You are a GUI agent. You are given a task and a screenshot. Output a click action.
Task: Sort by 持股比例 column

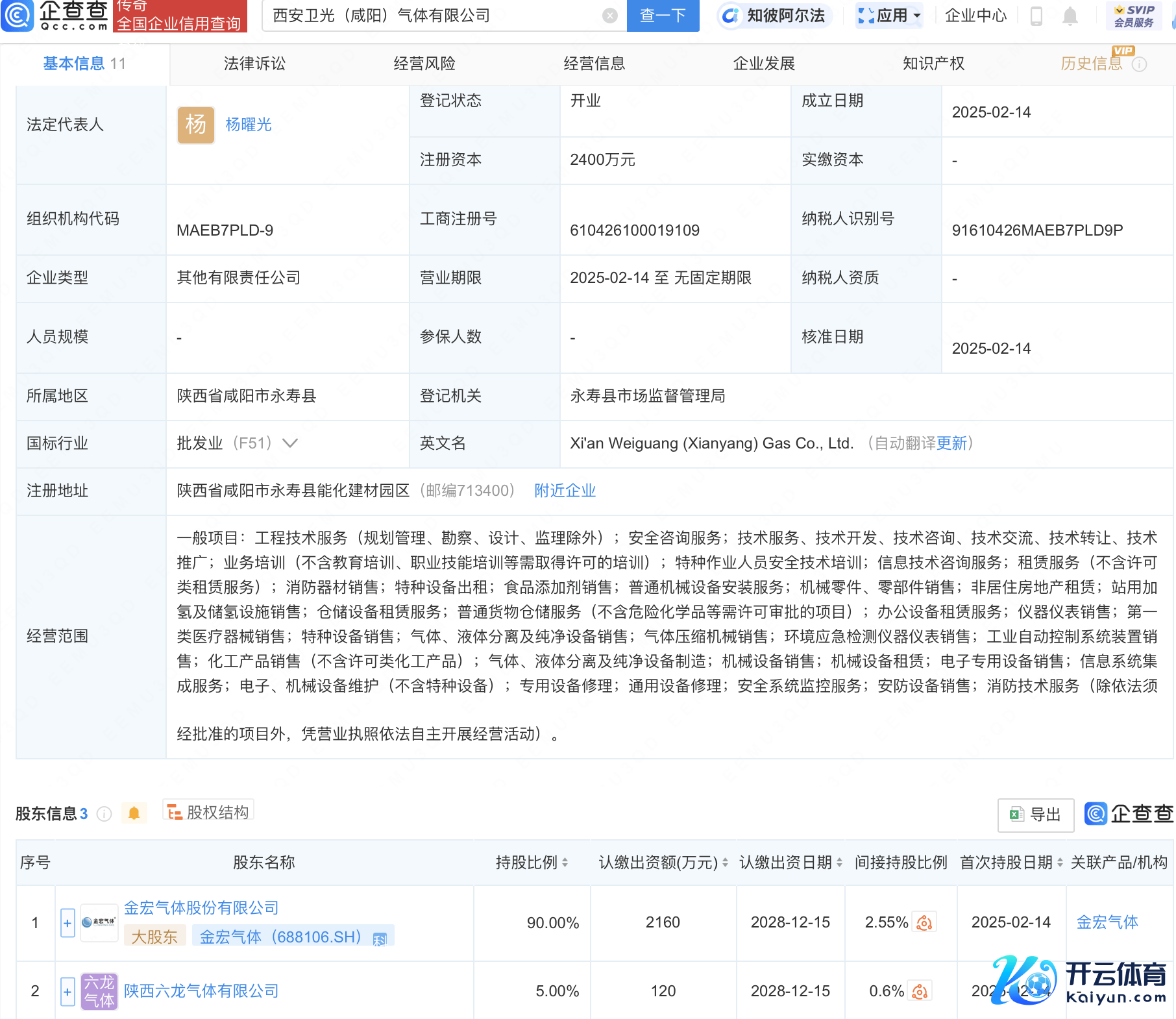coord(565,863)
